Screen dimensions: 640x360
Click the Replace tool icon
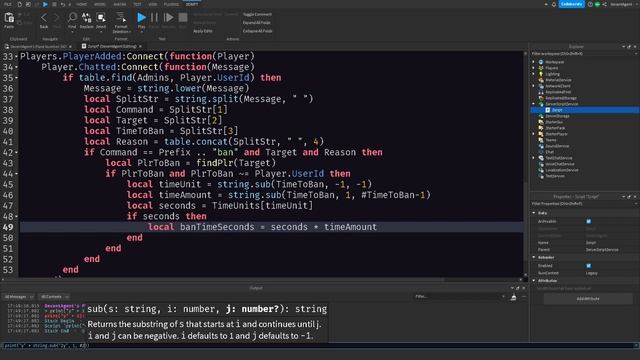[87, 17]
